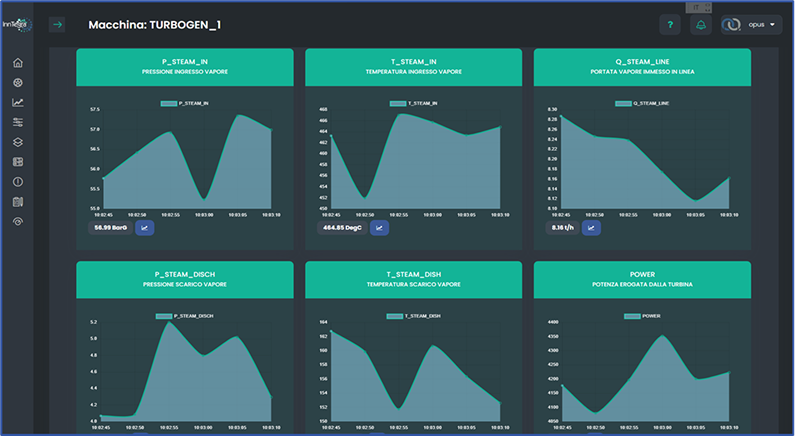Click the eye monitoring sidebar icon
This screenshot has width=795, height=436.
click(18, 222)
